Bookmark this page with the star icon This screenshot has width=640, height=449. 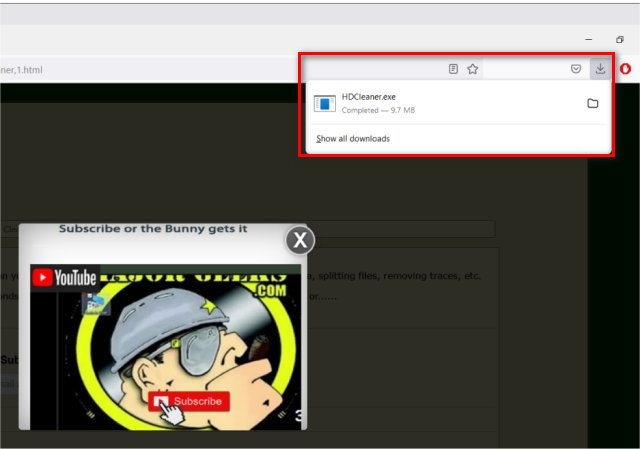473,69
